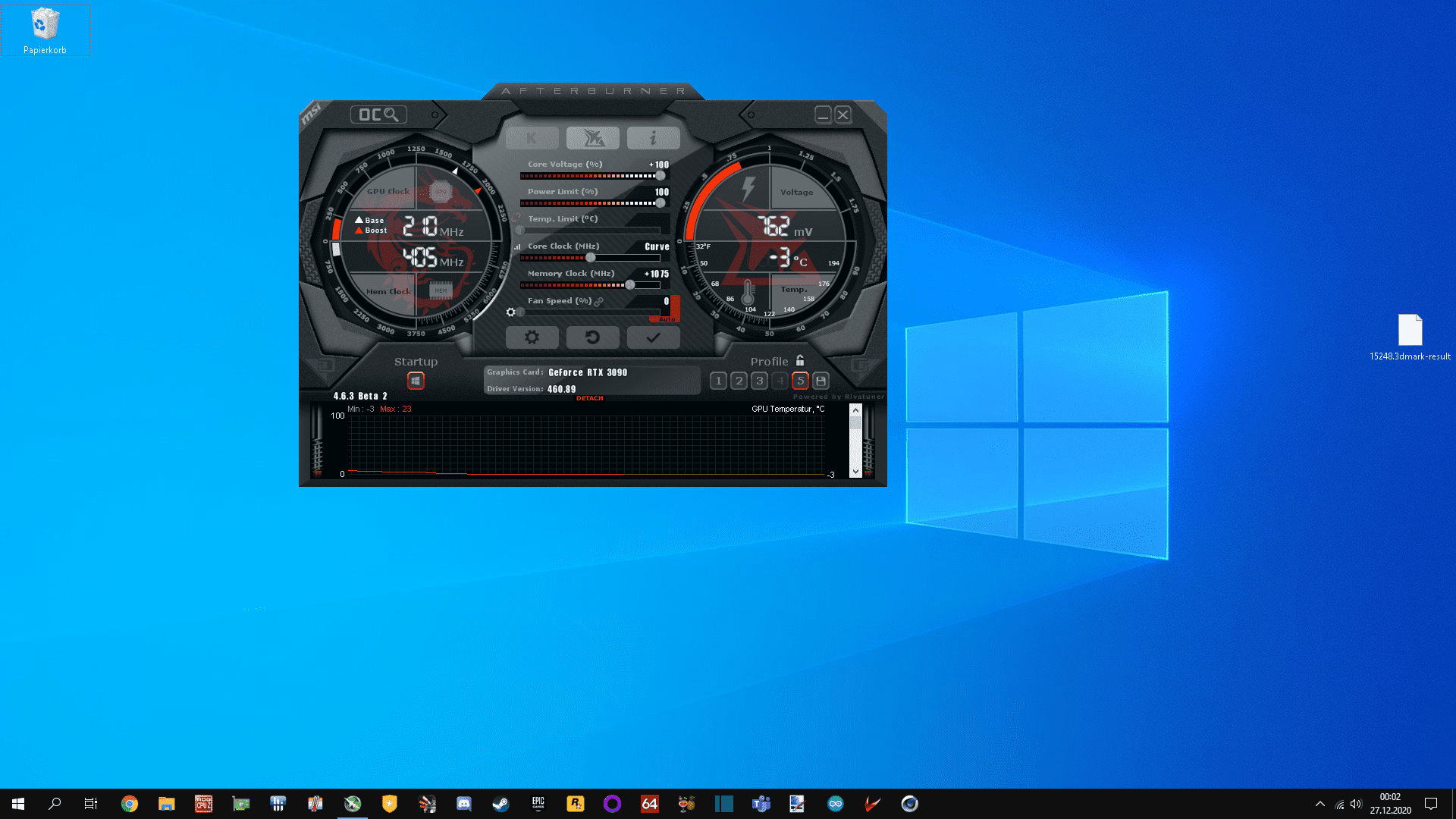Reset settings with circular arrow button
Image resolution: width=1456 pixels, height=819 pixels.
coord(593,337)
